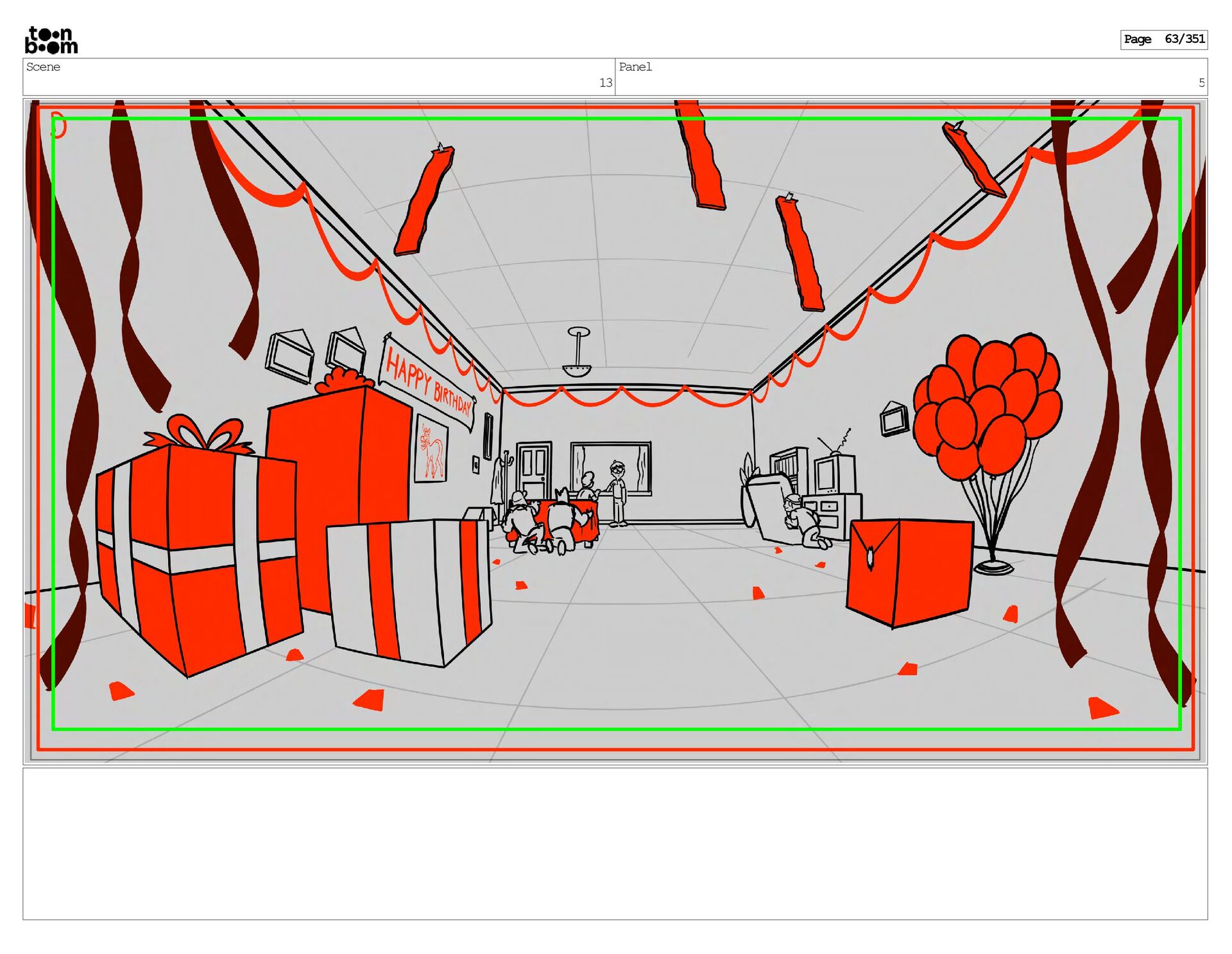This screenshot has width=1232, height=954.
Task: Click the red letter D camera marker
Action: coord(58,125)
